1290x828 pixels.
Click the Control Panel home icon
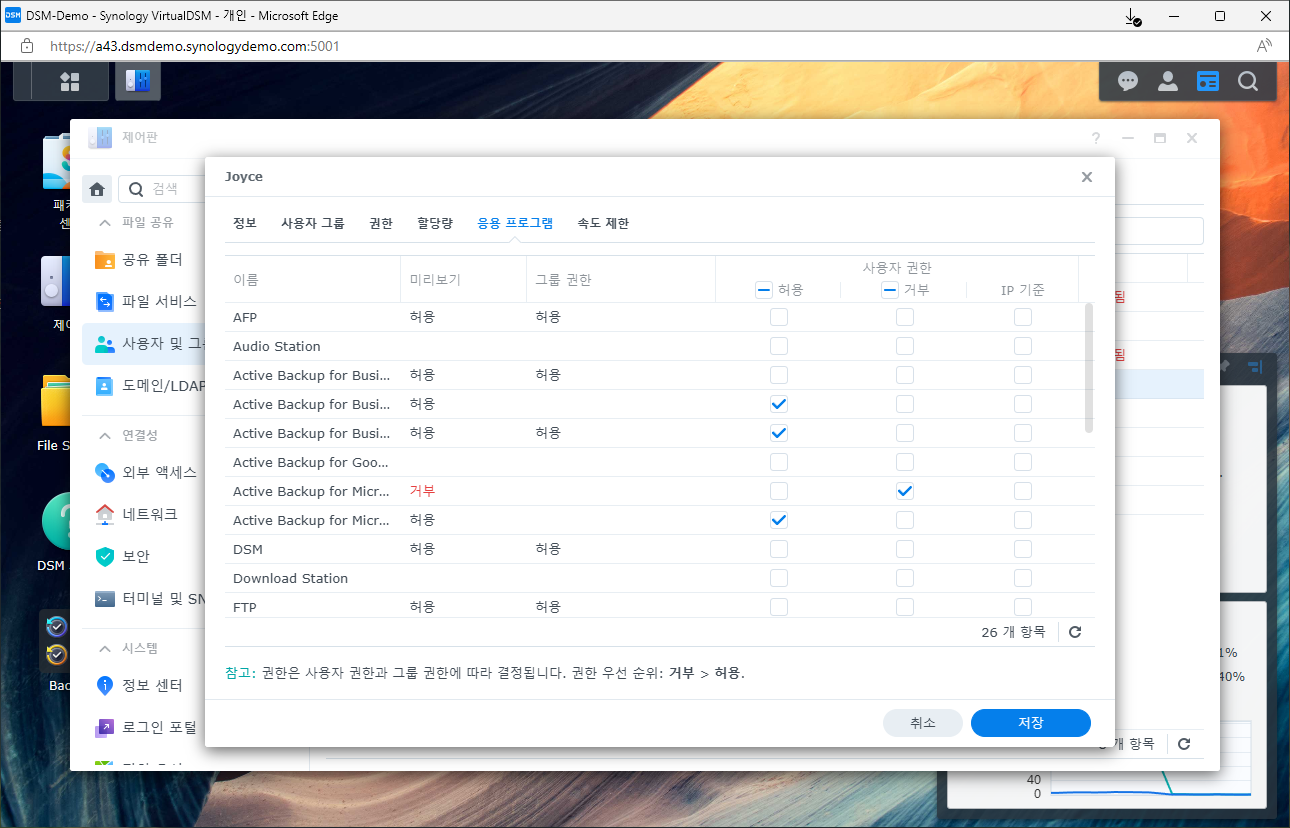point(97,189)
